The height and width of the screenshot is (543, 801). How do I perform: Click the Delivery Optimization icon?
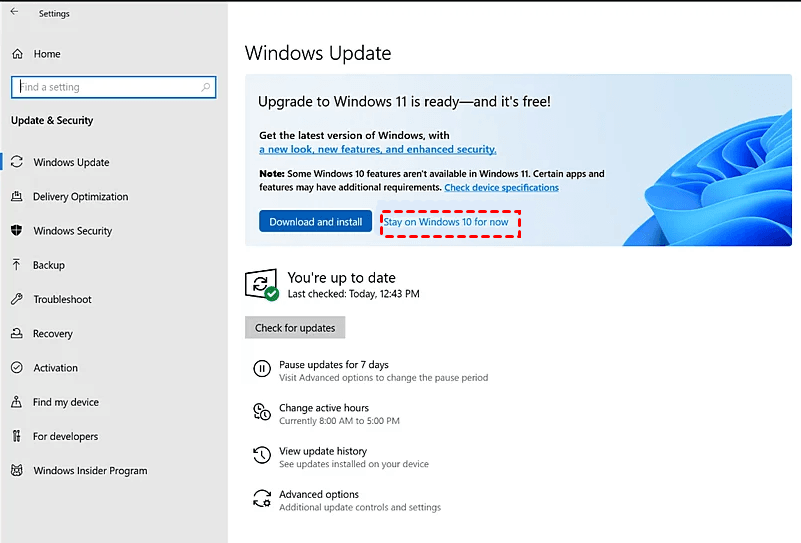(17, 196)
